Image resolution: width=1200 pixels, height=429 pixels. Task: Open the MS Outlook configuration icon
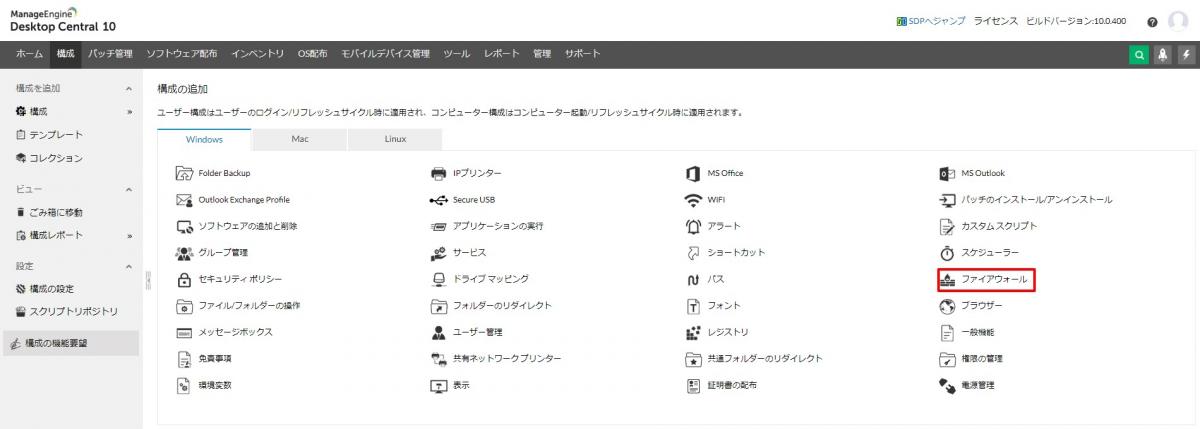[947, 173]
